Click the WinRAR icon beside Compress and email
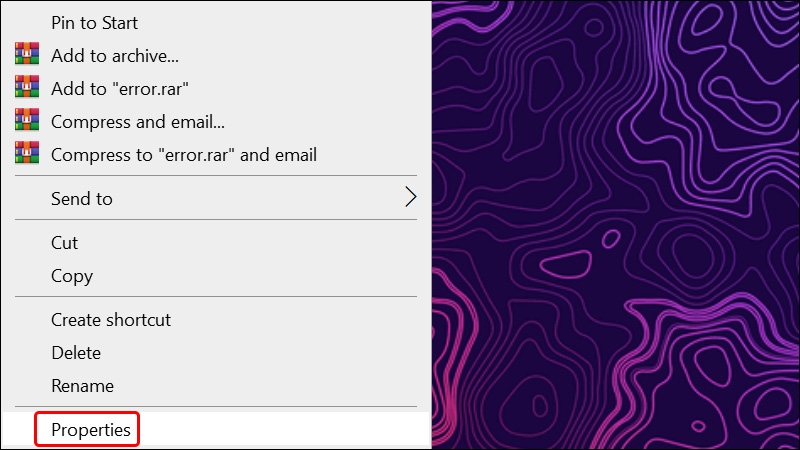The height and width of the screenshot is (450, 800). [x=27, y=121]
